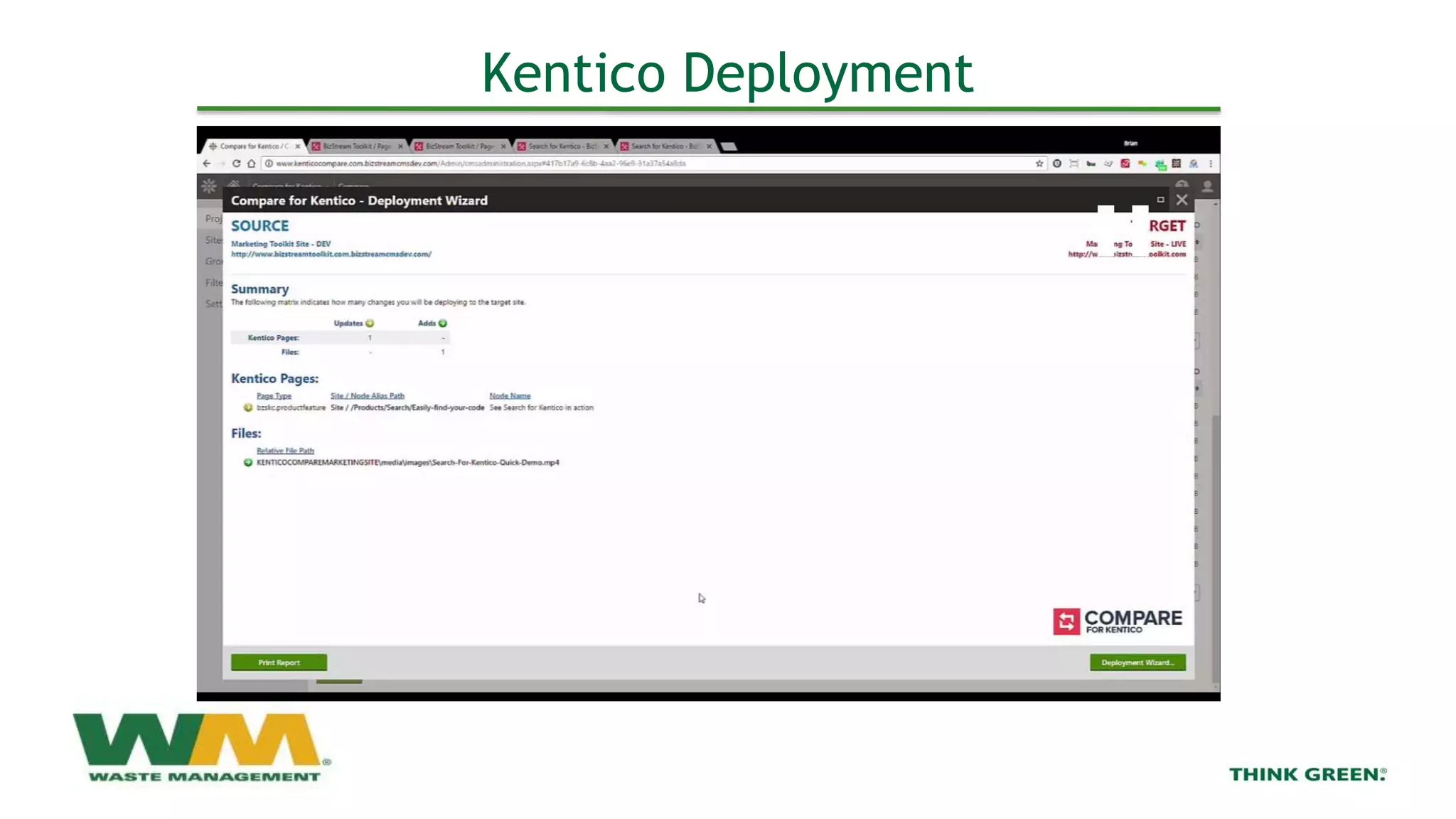Select the /Products/Search/Easily-find-your-code path

click(417, 408)
